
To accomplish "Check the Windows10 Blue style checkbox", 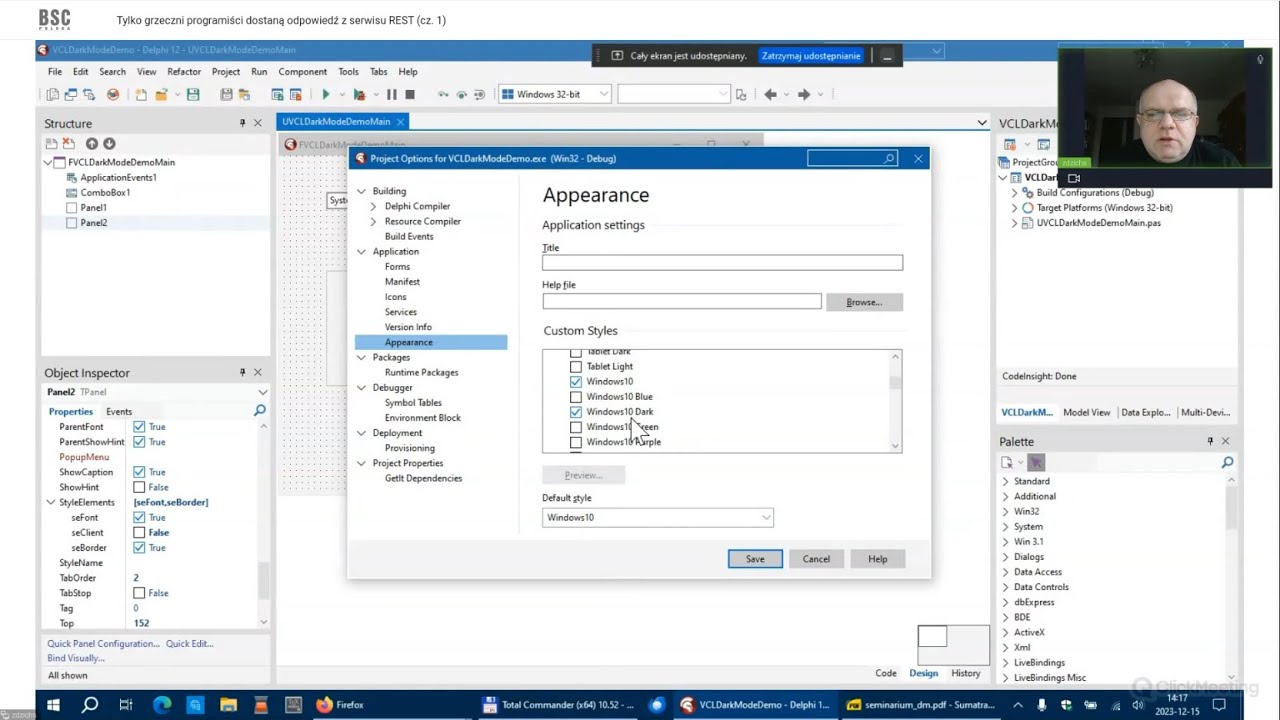I will pyautogui.click(x=575, y=397).
